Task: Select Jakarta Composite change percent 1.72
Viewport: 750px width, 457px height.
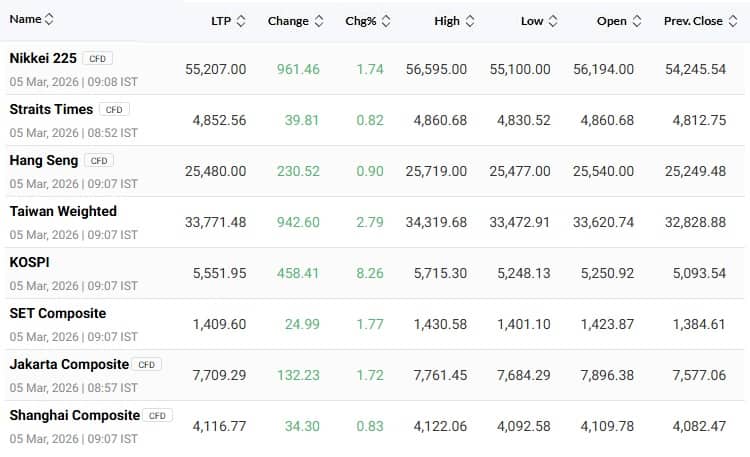Action: (x=370, y=375)
